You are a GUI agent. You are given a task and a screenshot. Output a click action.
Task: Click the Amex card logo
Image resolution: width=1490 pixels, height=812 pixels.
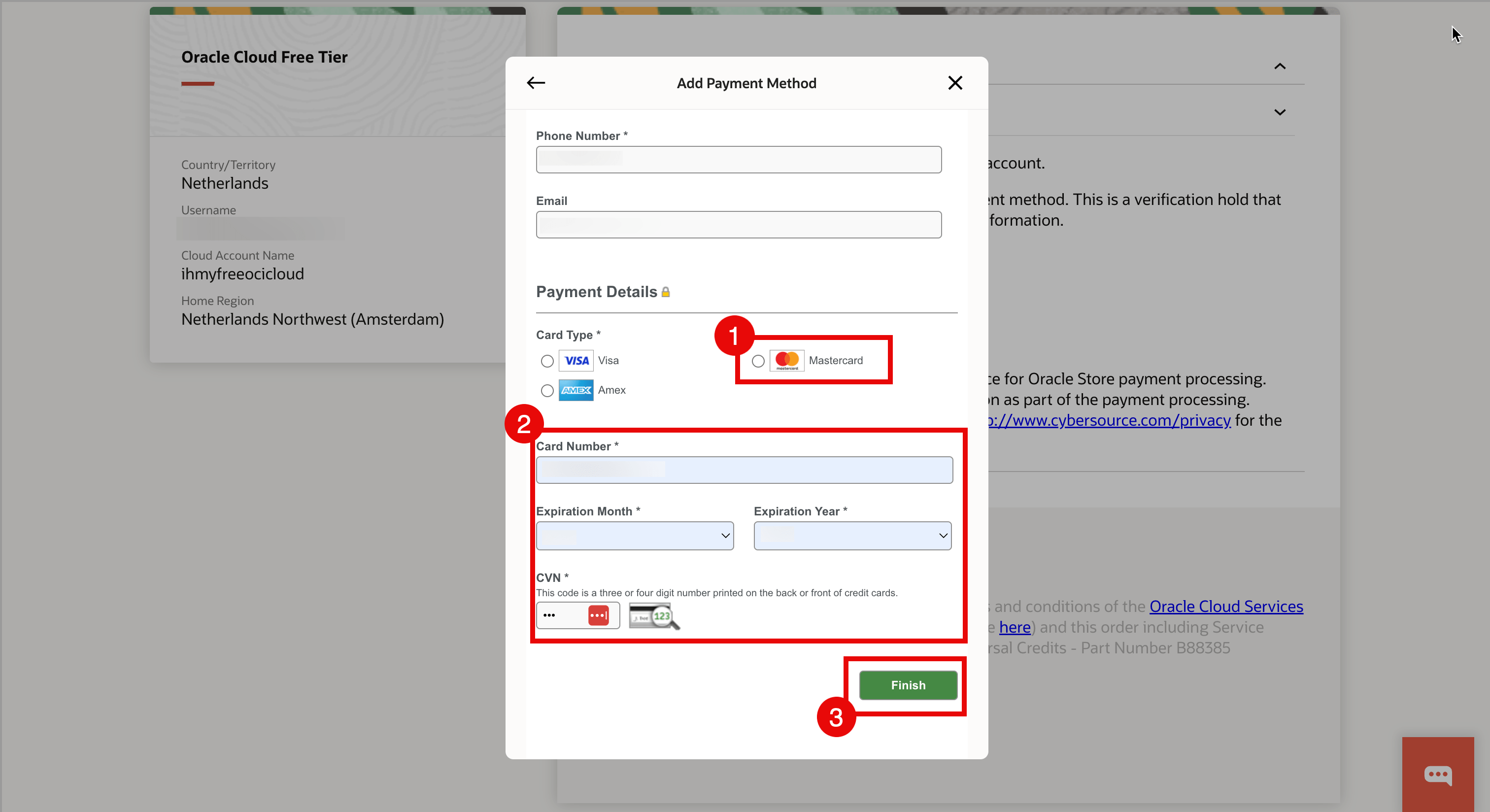point(576,390)
